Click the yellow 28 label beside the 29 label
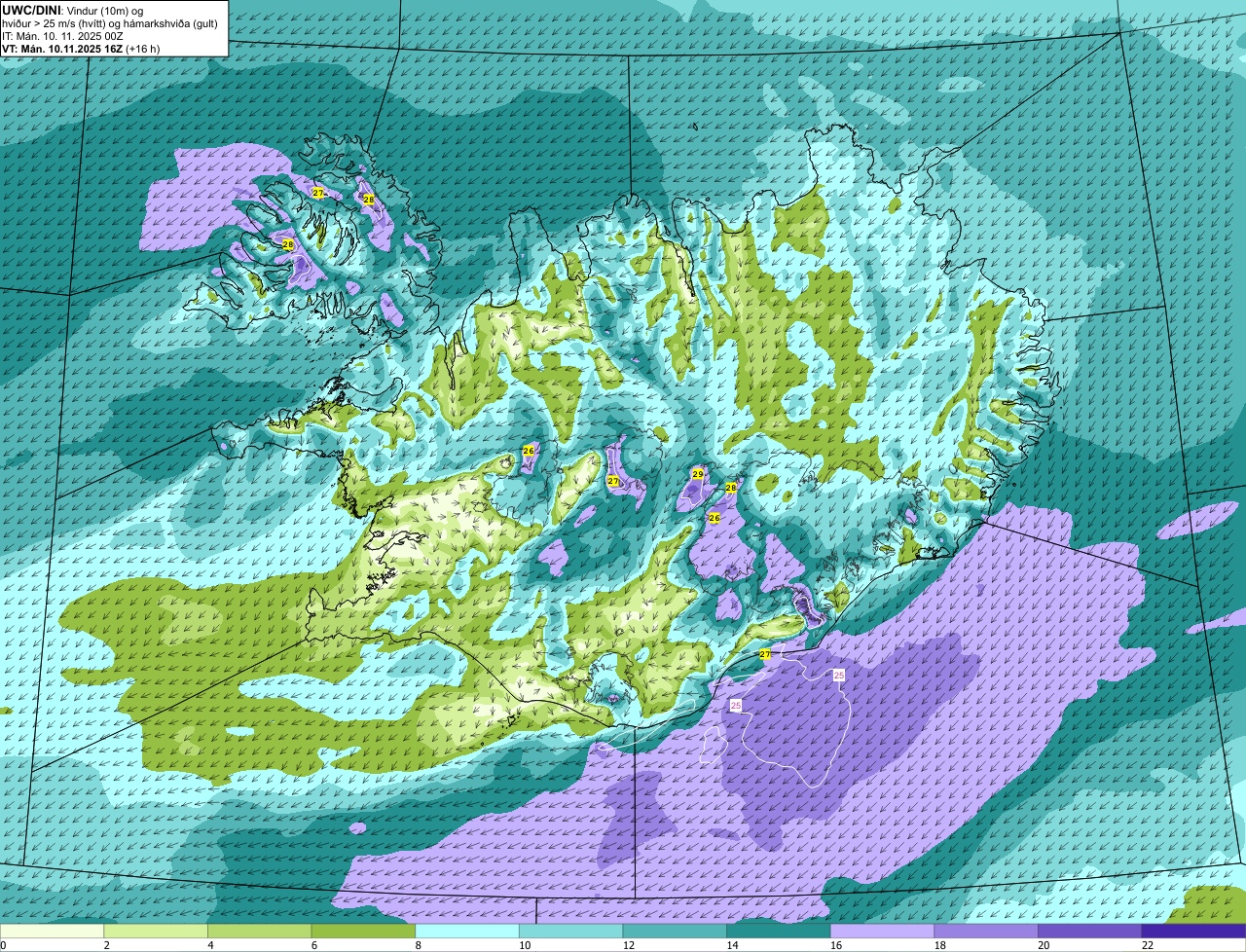This screenshot has height=952, width=1246. (x=731, y=487)
